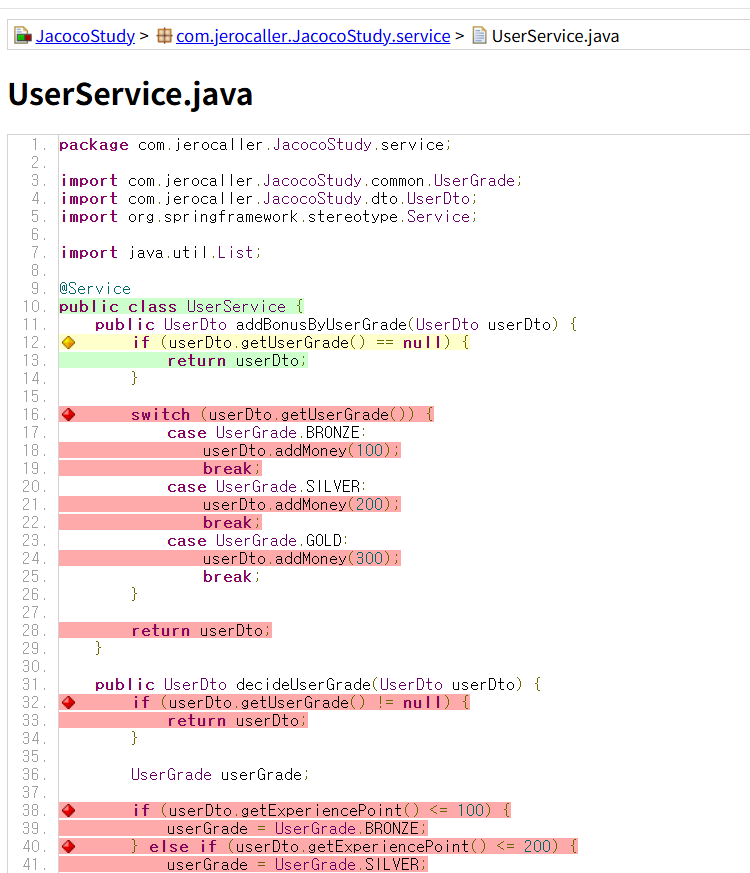The height and width of the screenshot is (873, 750).
Task: Click the red 'userDto.addMoney(100);' line
Action: (x=300, y=451)
